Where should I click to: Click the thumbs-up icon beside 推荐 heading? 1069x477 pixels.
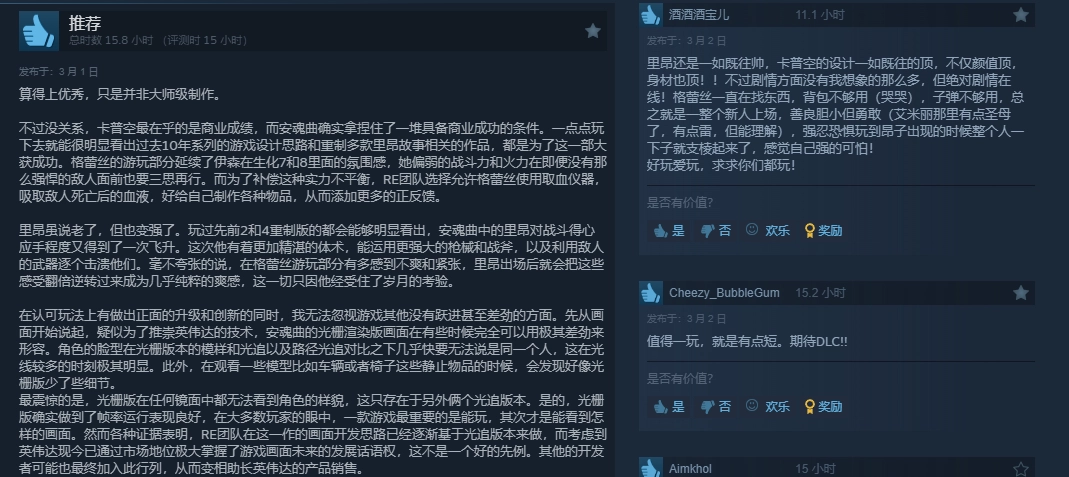38,31
